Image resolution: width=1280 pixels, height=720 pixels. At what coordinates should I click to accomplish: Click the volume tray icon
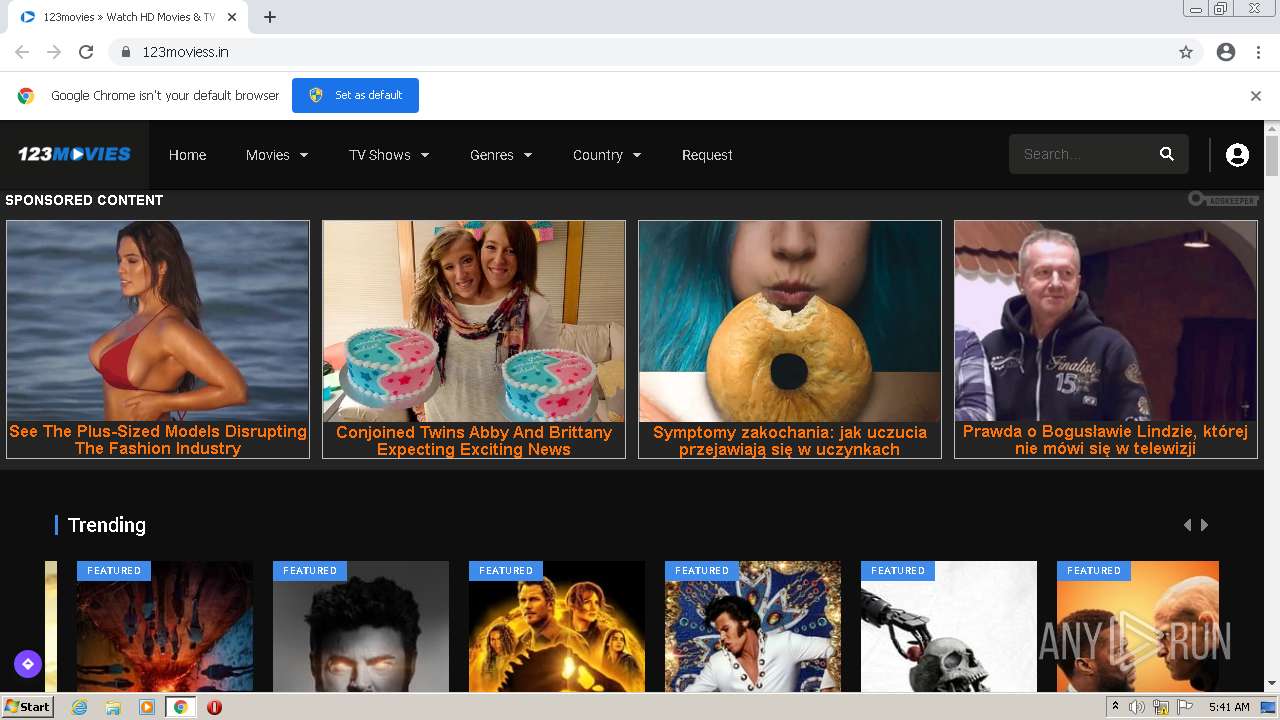point(1137,707)
